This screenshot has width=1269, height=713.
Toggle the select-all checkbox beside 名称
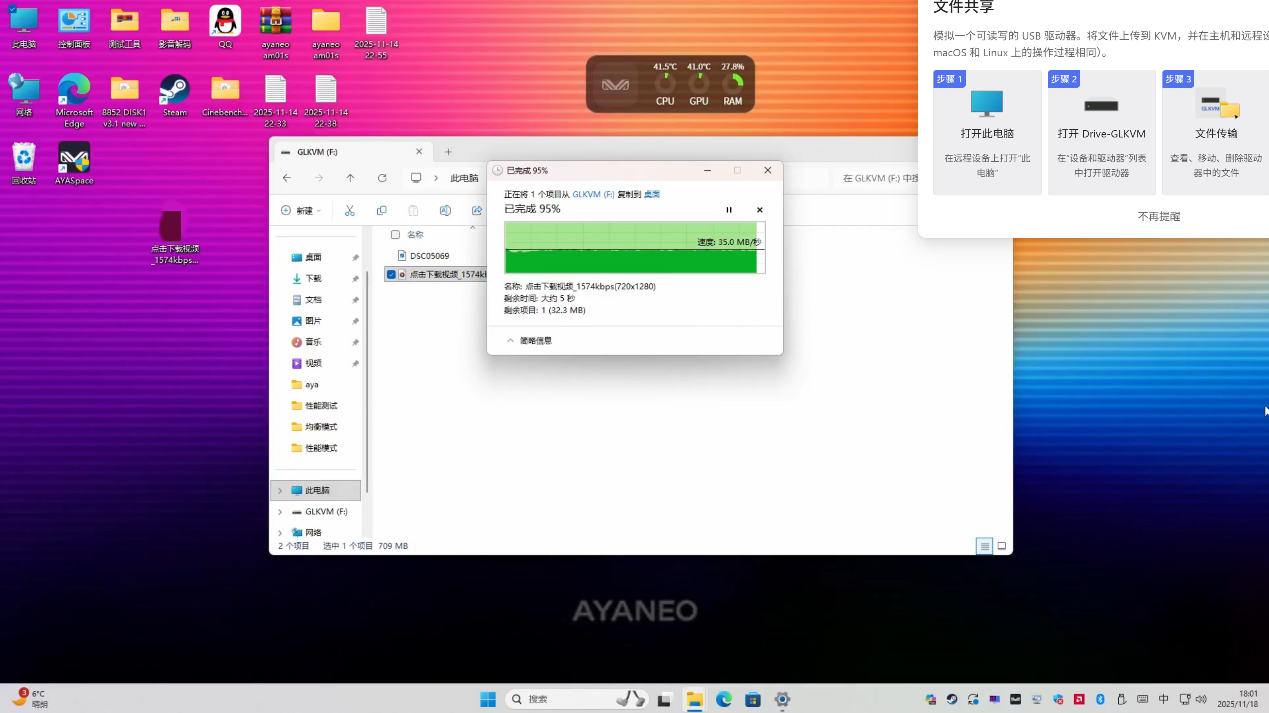pyautogui.click(x=395, y=235)
